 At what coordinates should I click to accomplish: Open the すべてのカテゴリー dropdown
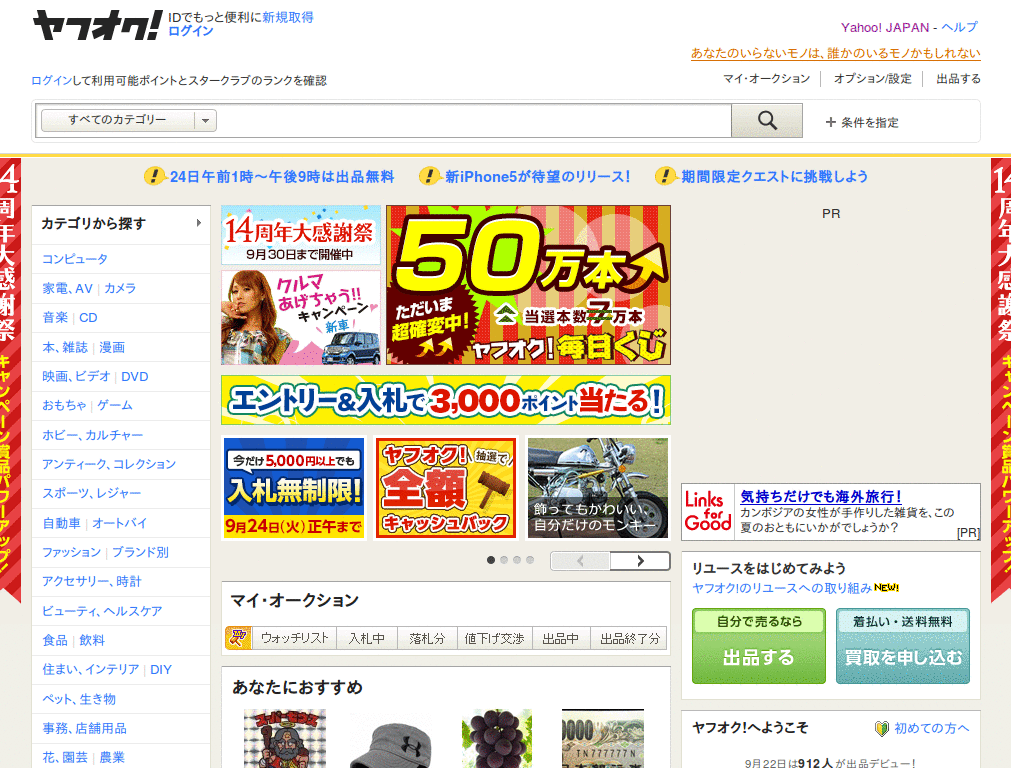tap(129, 120)
